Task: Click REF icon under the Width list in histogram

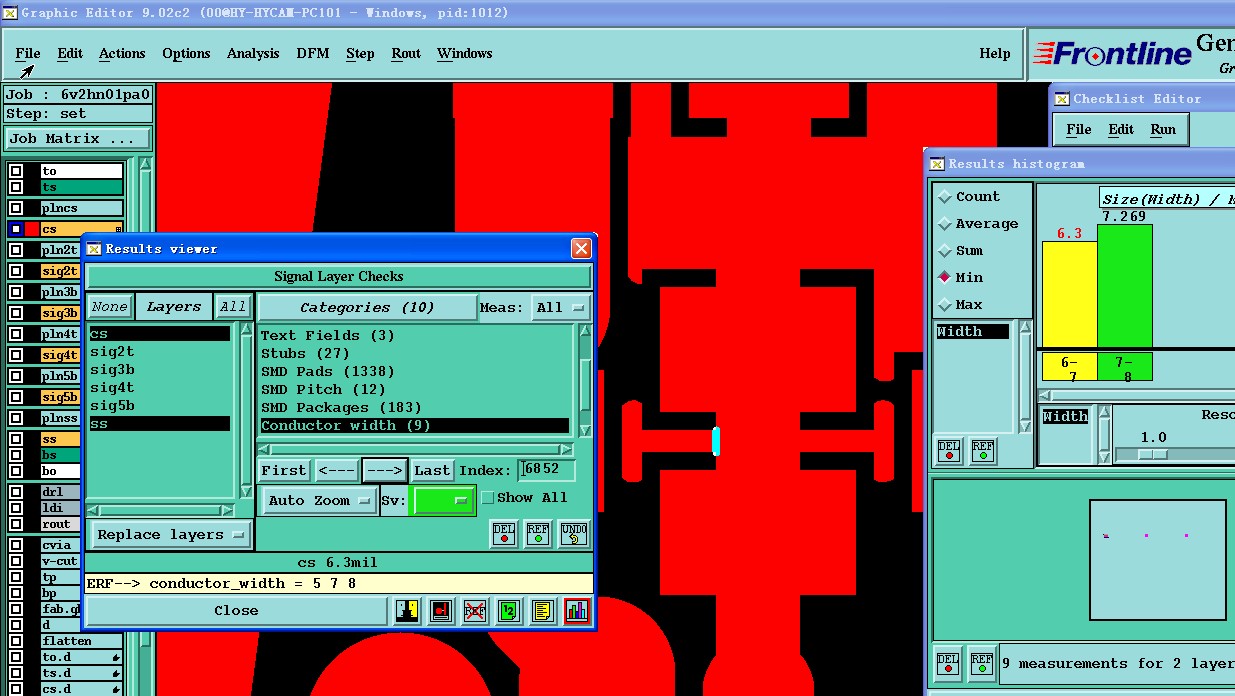Action: (x=983, y=451)
